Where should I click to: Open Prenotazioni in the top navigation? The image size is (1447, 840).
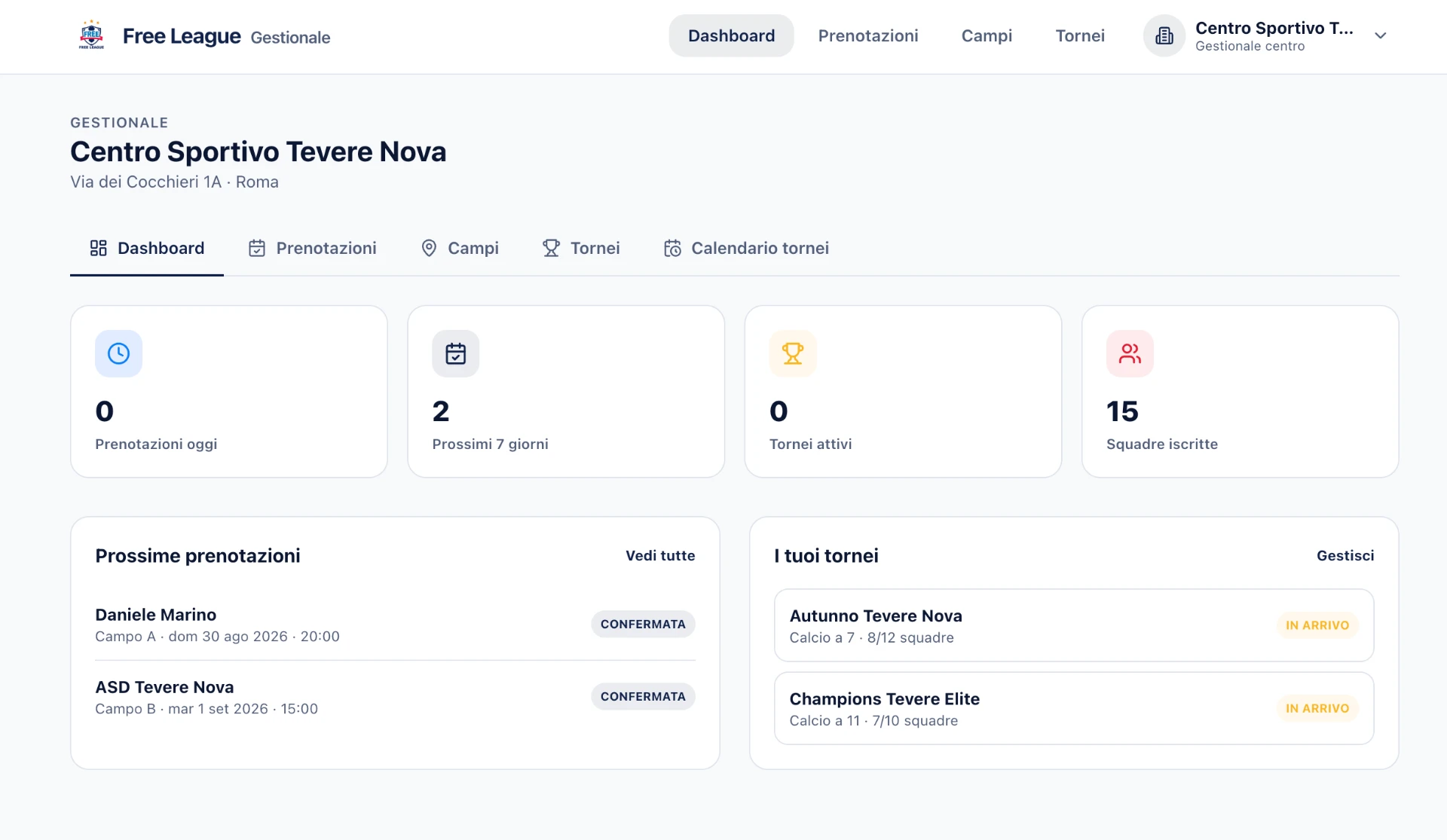click(868, 35)
